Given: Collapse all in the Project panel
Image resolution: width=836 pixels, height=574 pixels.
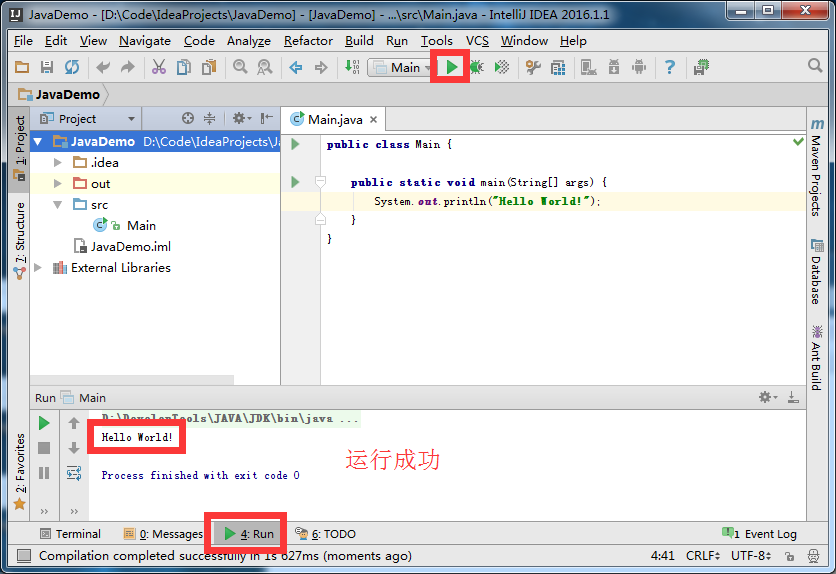Looking at the screenshot, I should (x=210, y=118).
